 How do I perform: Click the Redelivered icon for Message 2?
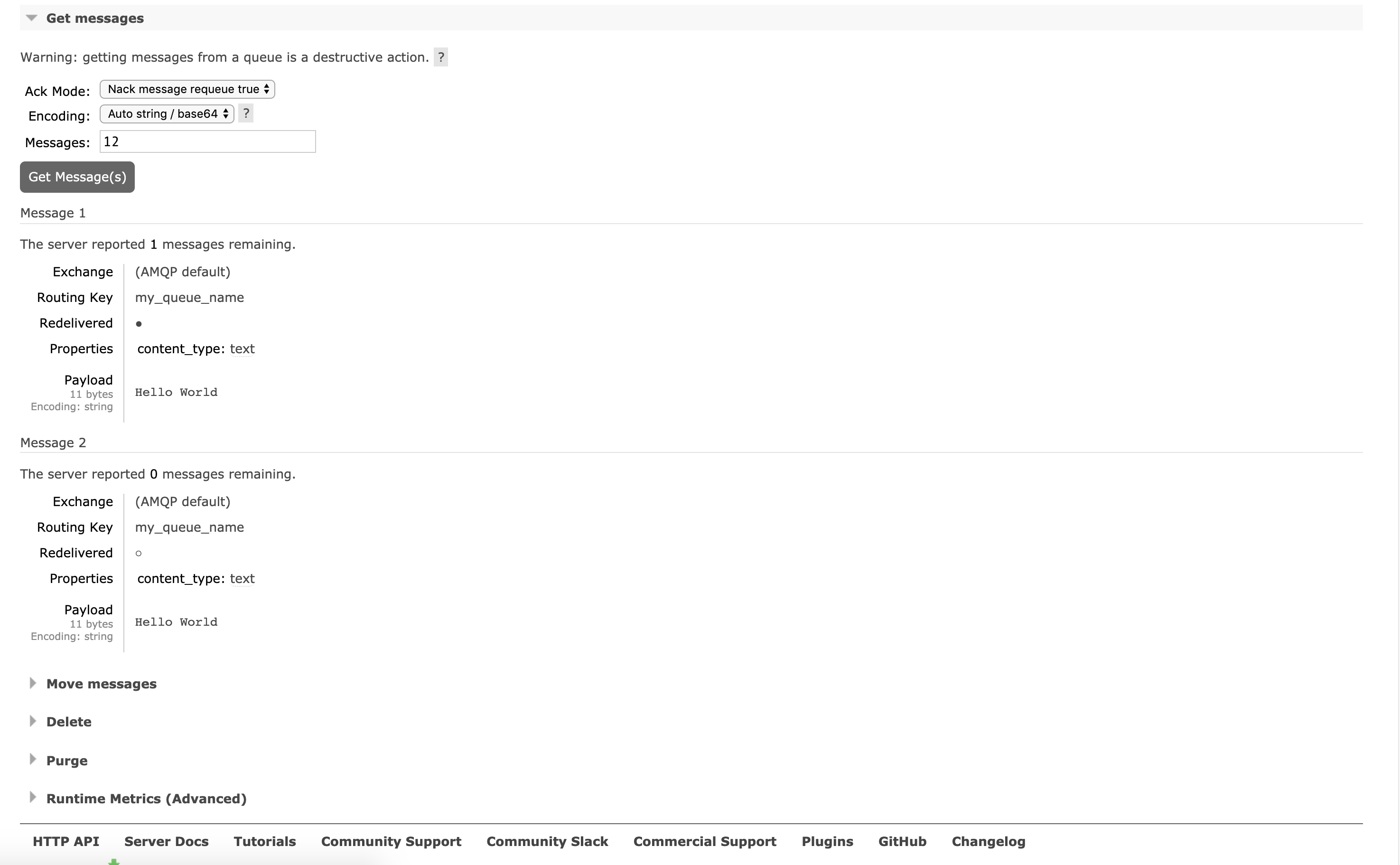[139, 553]
